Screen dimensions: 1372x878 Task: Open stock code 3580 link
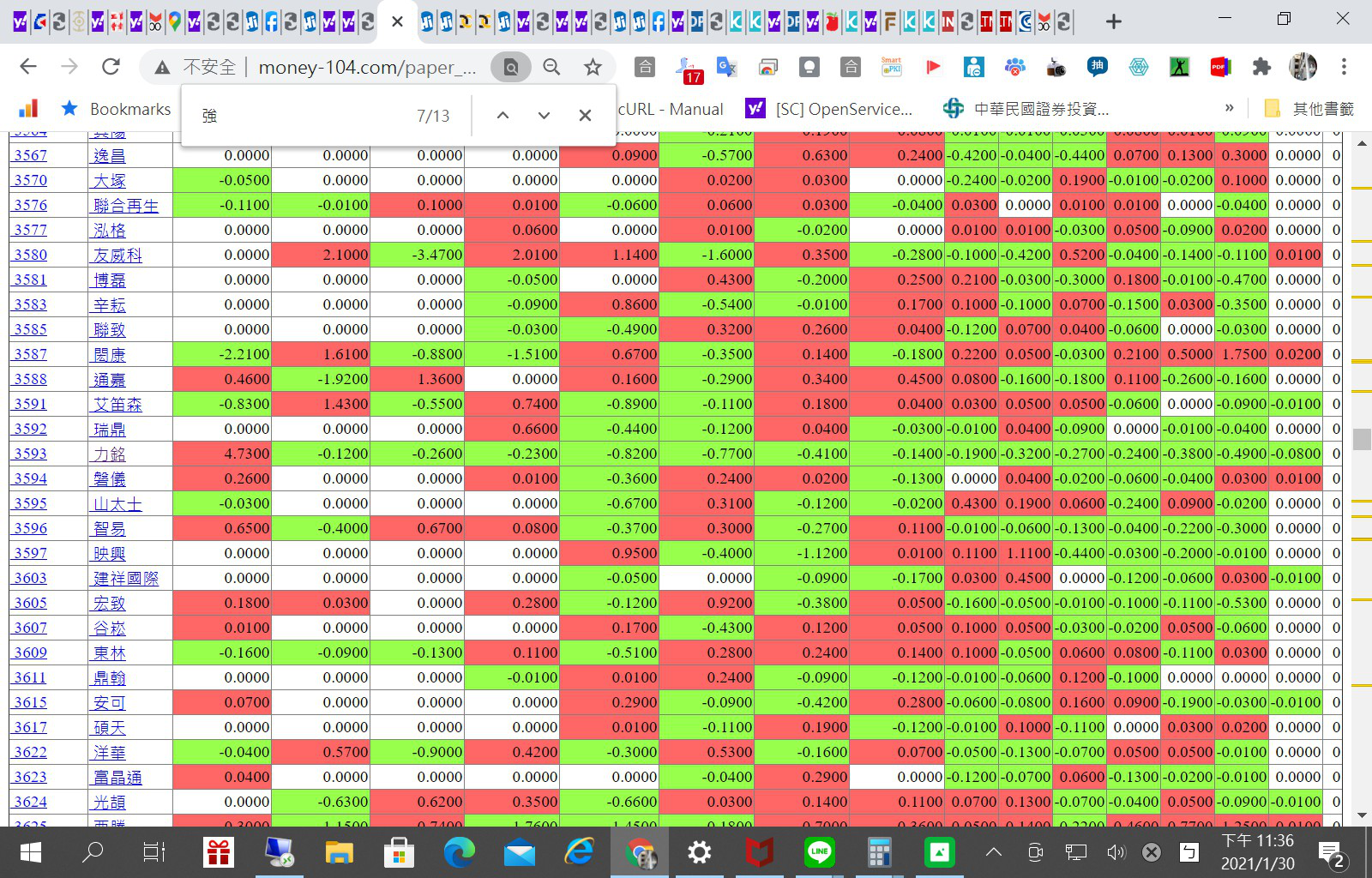coord(30,255)
